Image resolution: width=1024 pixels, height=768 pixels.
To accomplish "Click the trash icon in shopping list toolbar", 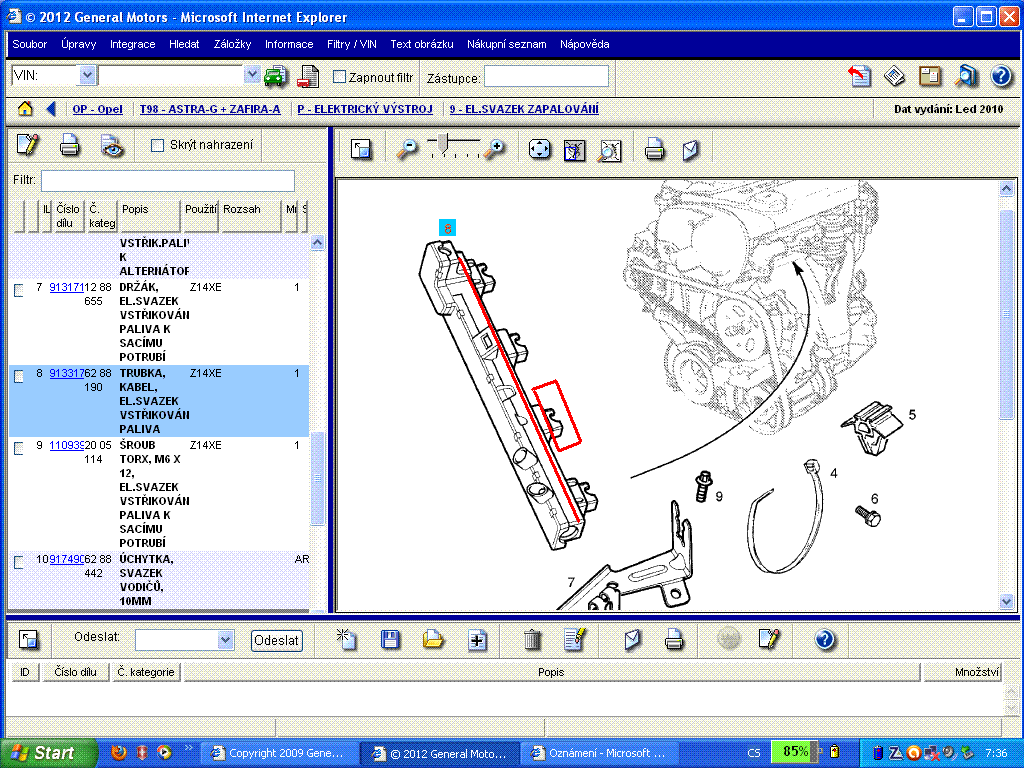I will pyautogui.click(x=533, y=640).
